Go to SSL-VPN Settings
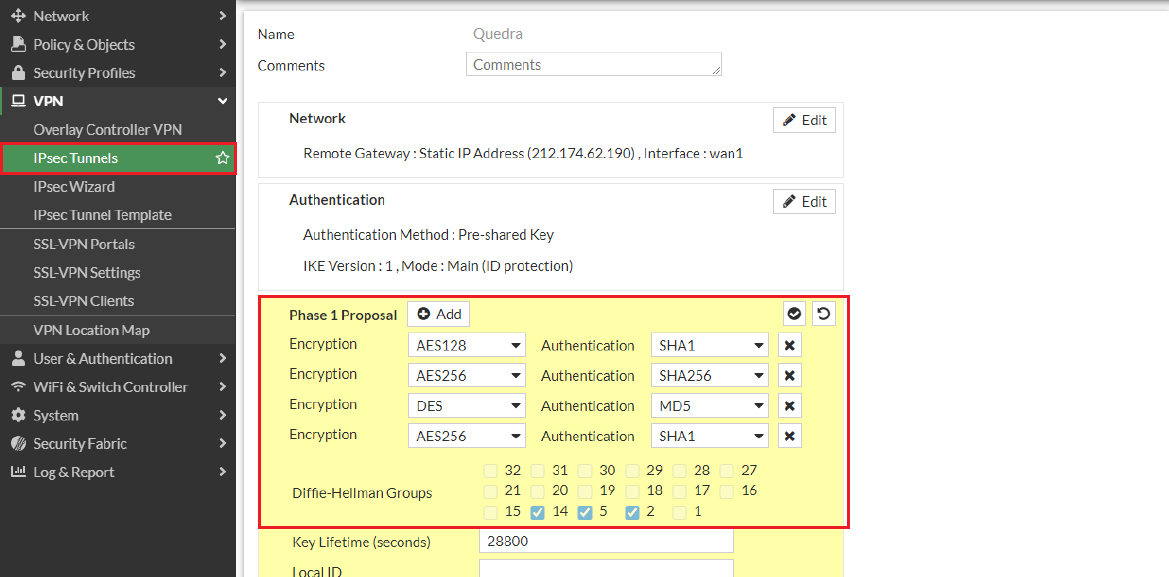This screenshot has width=1169, height=577. (87, 273)
